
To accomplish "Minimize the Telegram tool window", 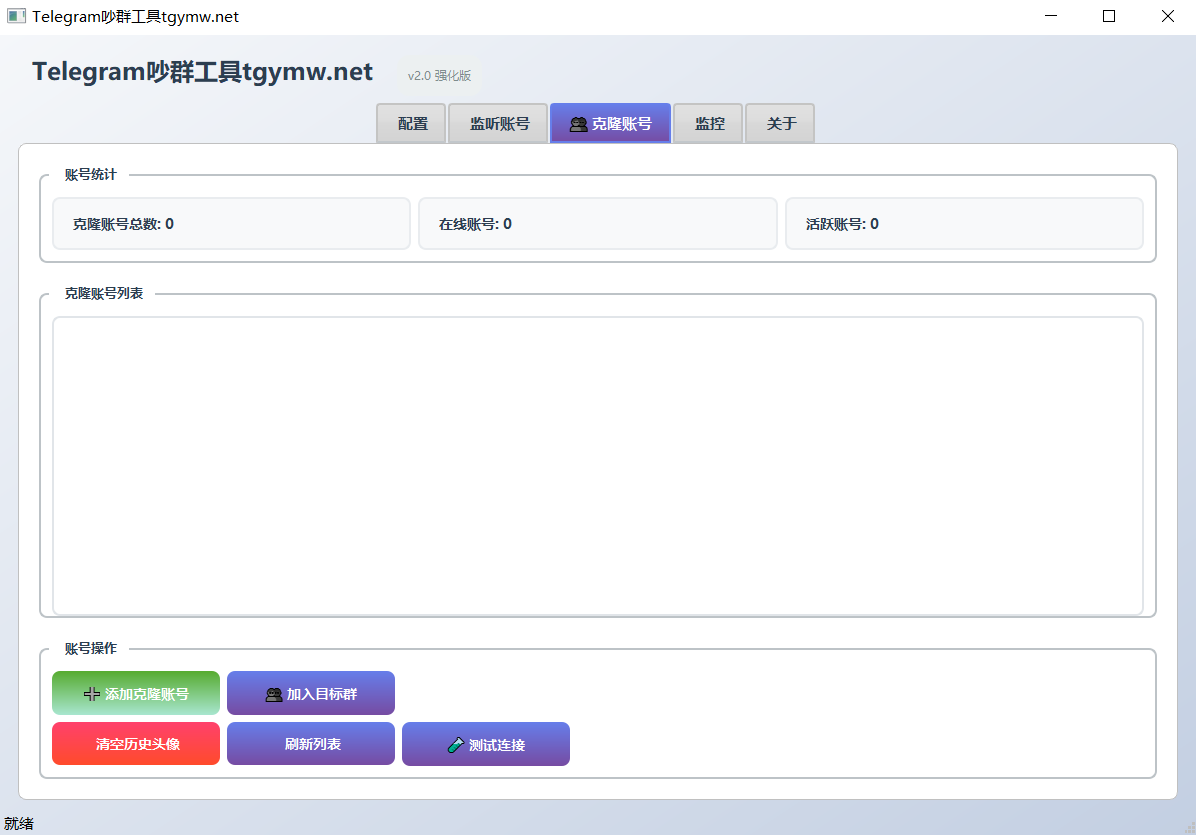I will (x=1050, y=17).
